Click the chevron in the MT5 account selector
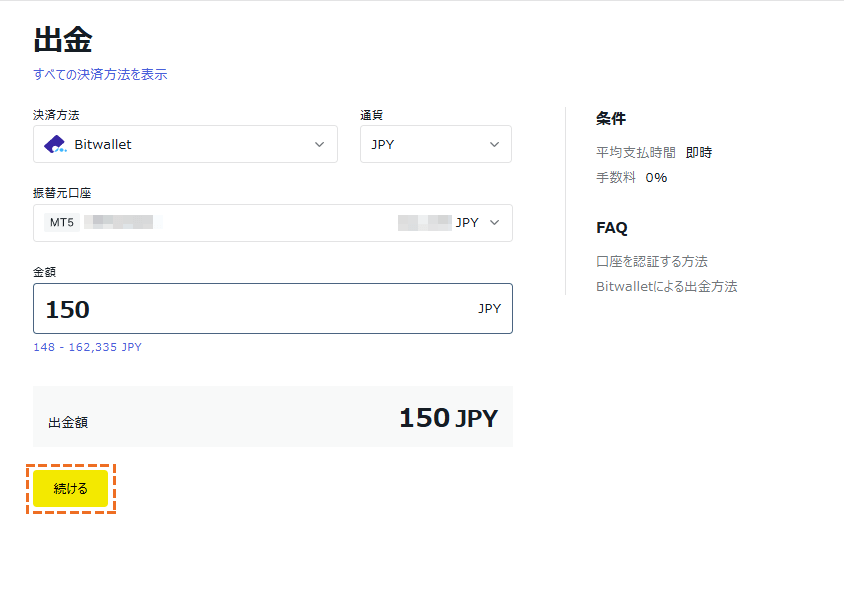844x600 pixels. 494,223
